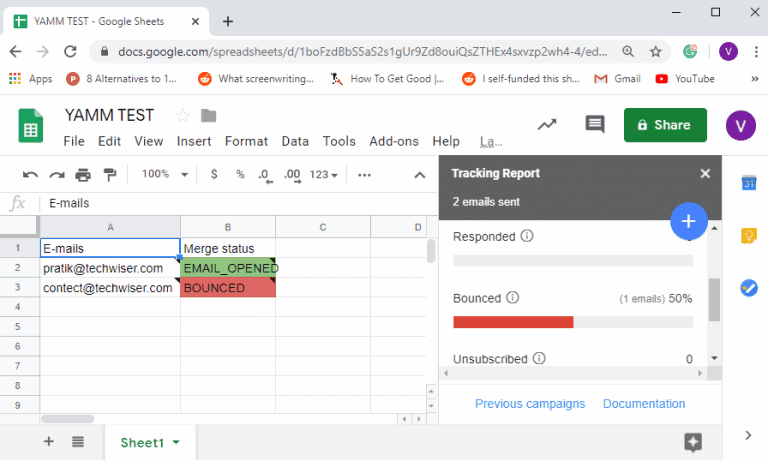The image size is (768, 461).
Task: Expand the Sheet1 tab options arrow
Action: [x=177, y=442]
